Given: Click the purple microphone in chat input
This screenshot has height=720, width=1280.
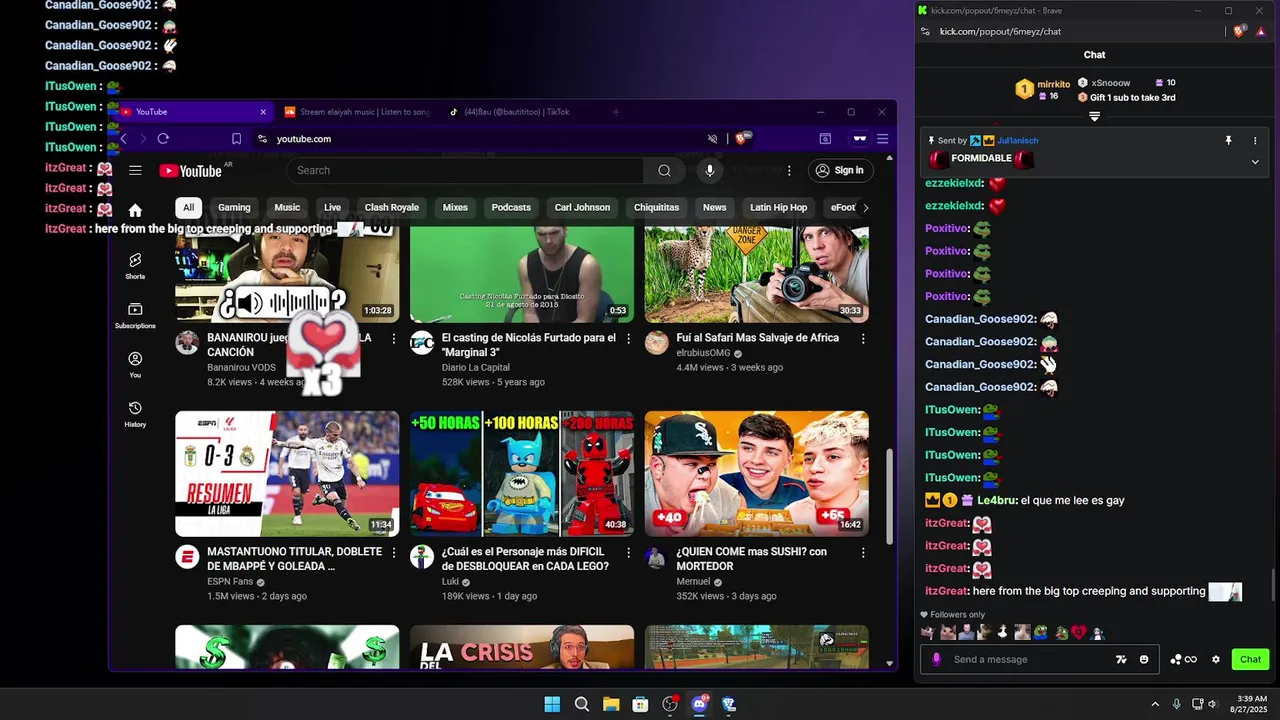Looking at the screenshot, I should click(936, 659).
